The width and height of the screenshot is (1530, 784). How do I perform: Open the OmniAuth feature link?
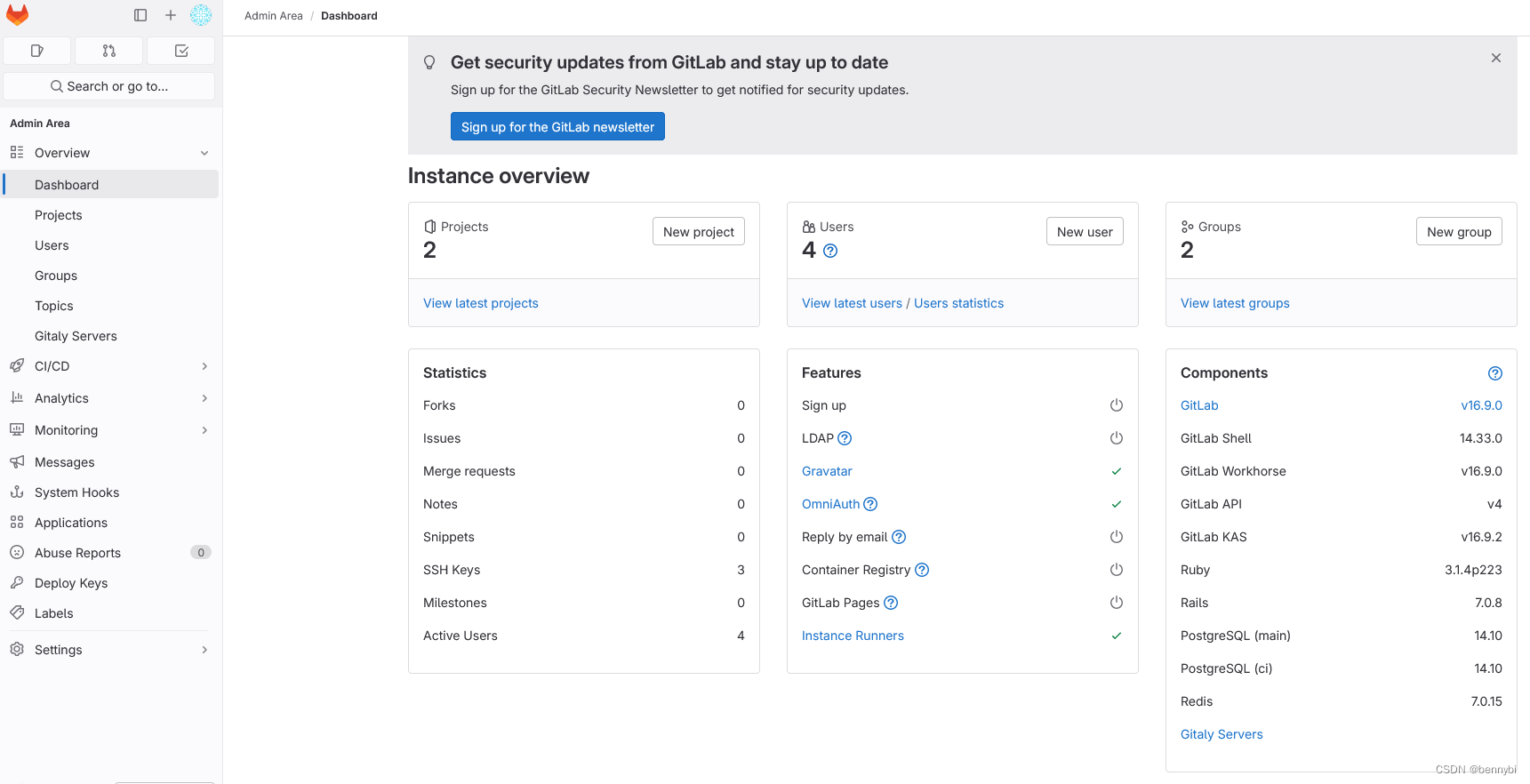830,504
